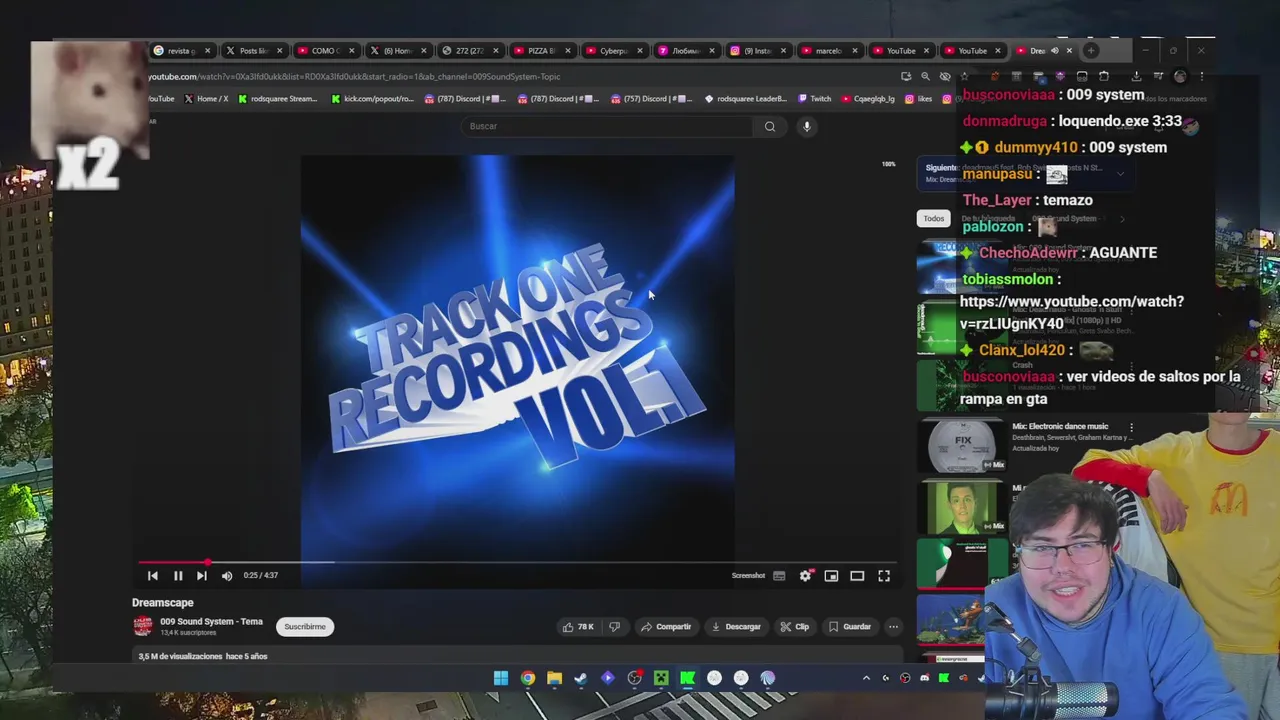Screen dimensions: 1280x720
Task: Open File Explorer from the taskbar
Action: coord(554,678)
